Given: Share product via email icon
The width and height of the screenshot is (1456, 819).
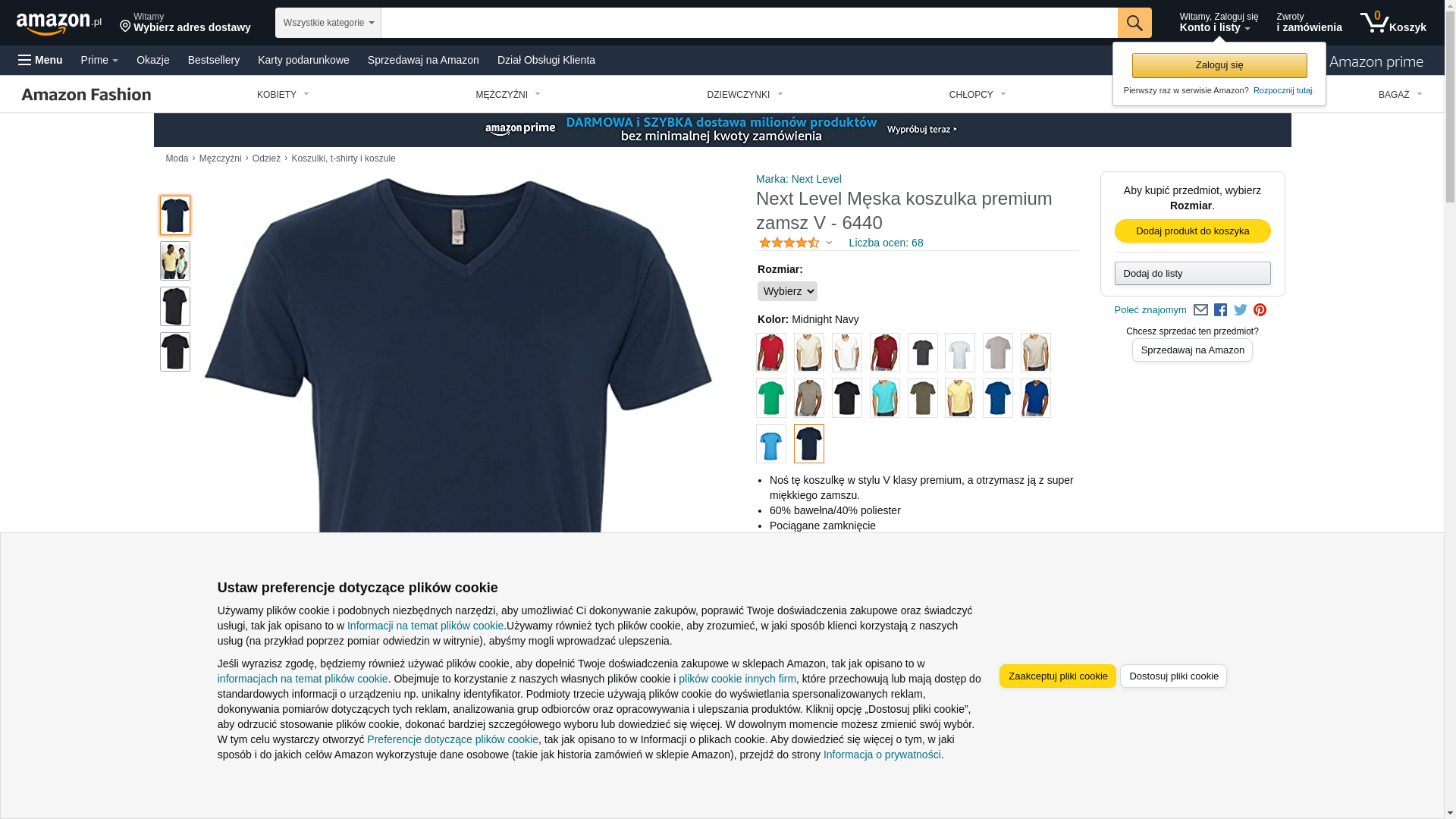Looking at the screenshot, I should pyautogui.click(x=1200, y=310).
